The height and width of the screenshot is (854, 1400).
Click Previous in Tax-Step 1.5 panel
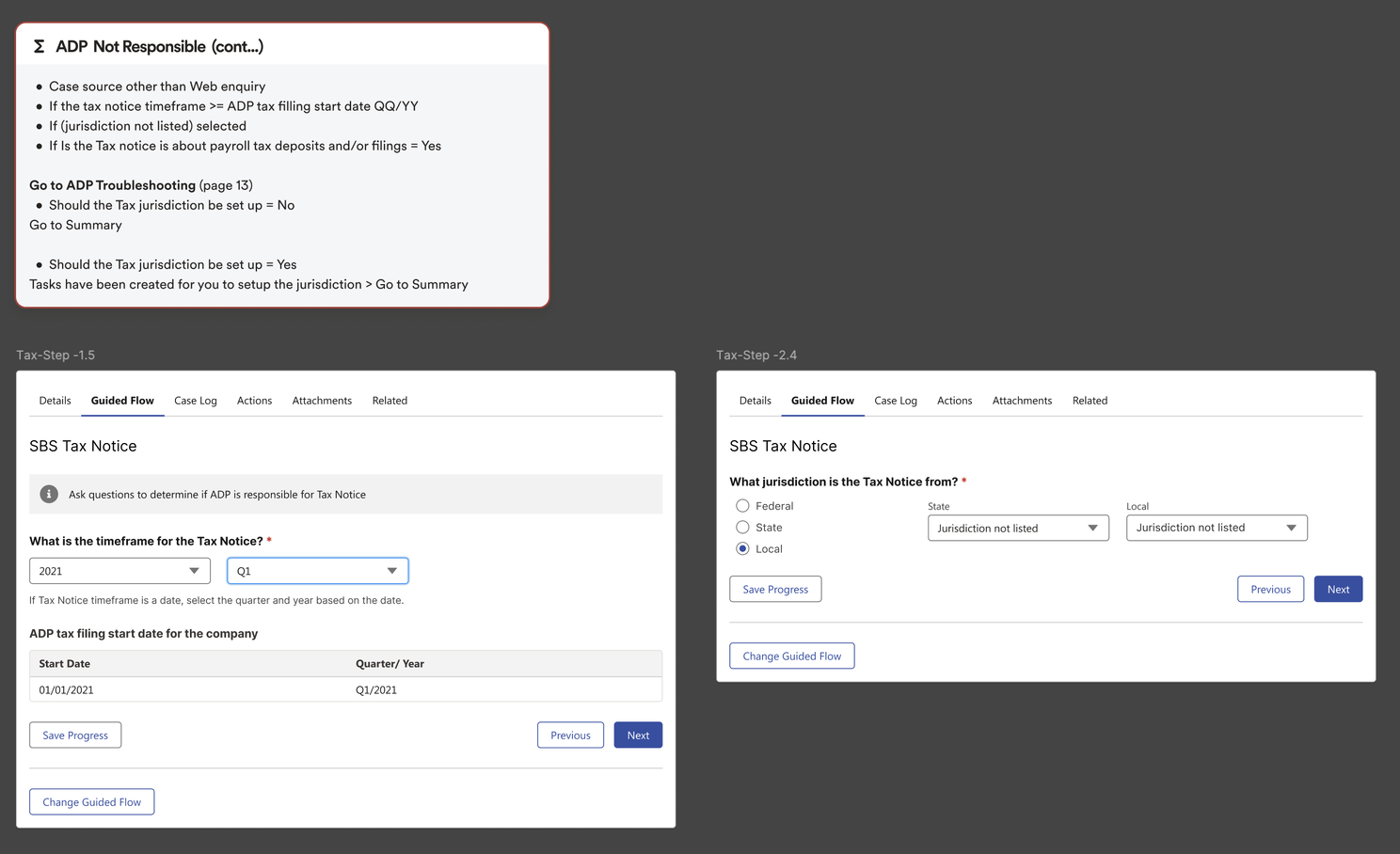click(570, 735)
